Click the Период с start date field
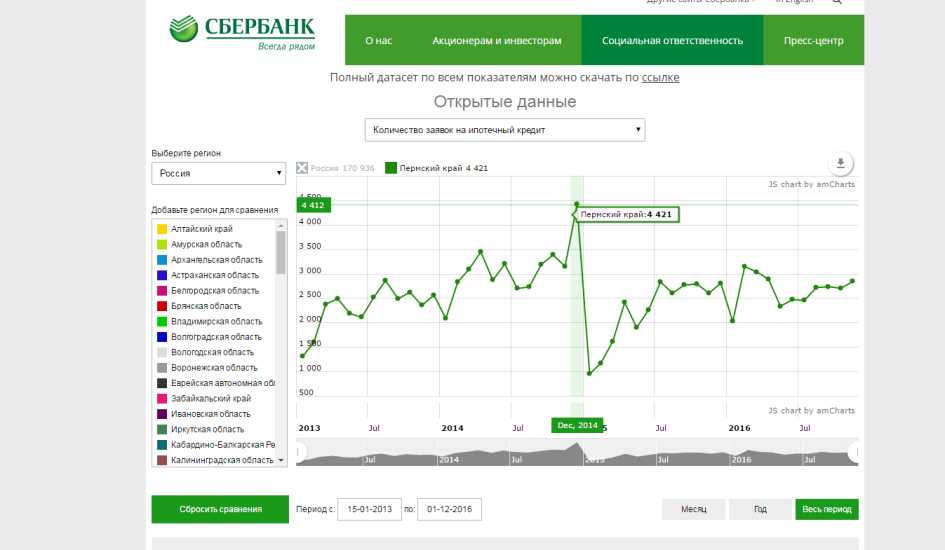Image resolution: width=945 pixels, height=550 pixels. (369, 509)
